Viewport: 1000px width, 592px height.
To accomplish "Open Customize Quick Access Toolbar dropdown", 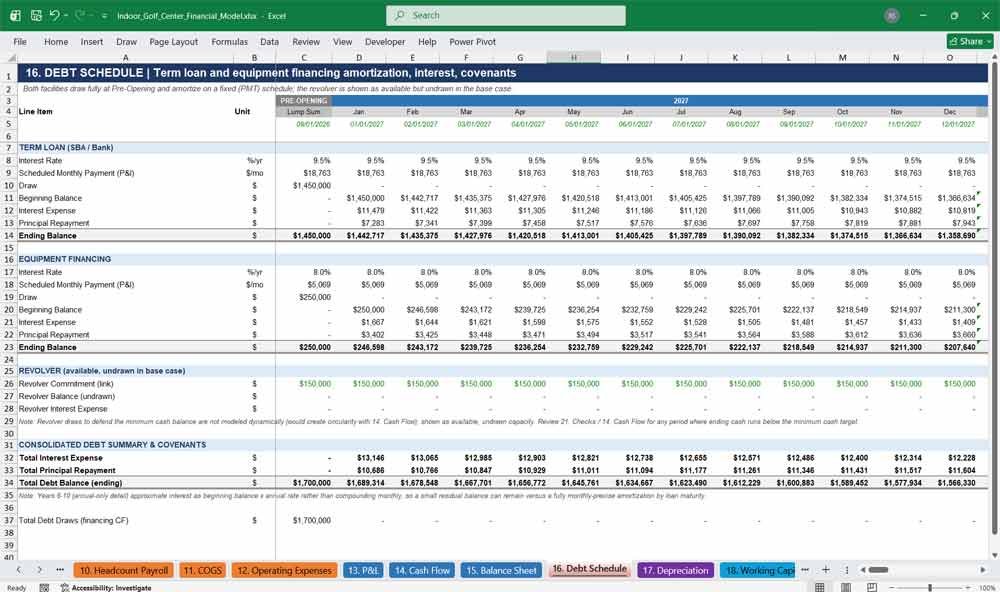I will (104, 15).
